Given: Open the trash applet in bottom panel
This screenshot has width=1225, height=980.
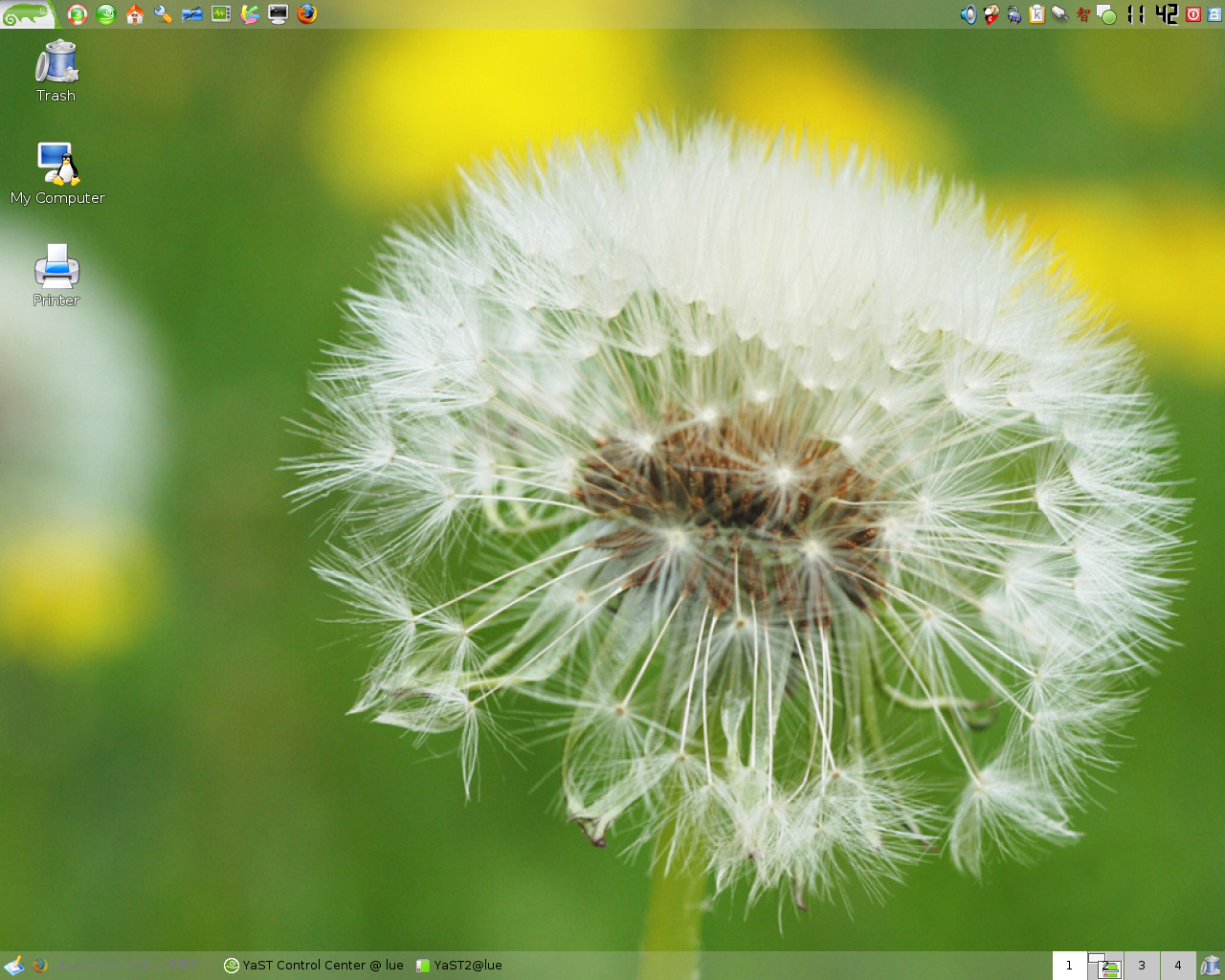Looking at the screenshot, I should (1211, 966).
